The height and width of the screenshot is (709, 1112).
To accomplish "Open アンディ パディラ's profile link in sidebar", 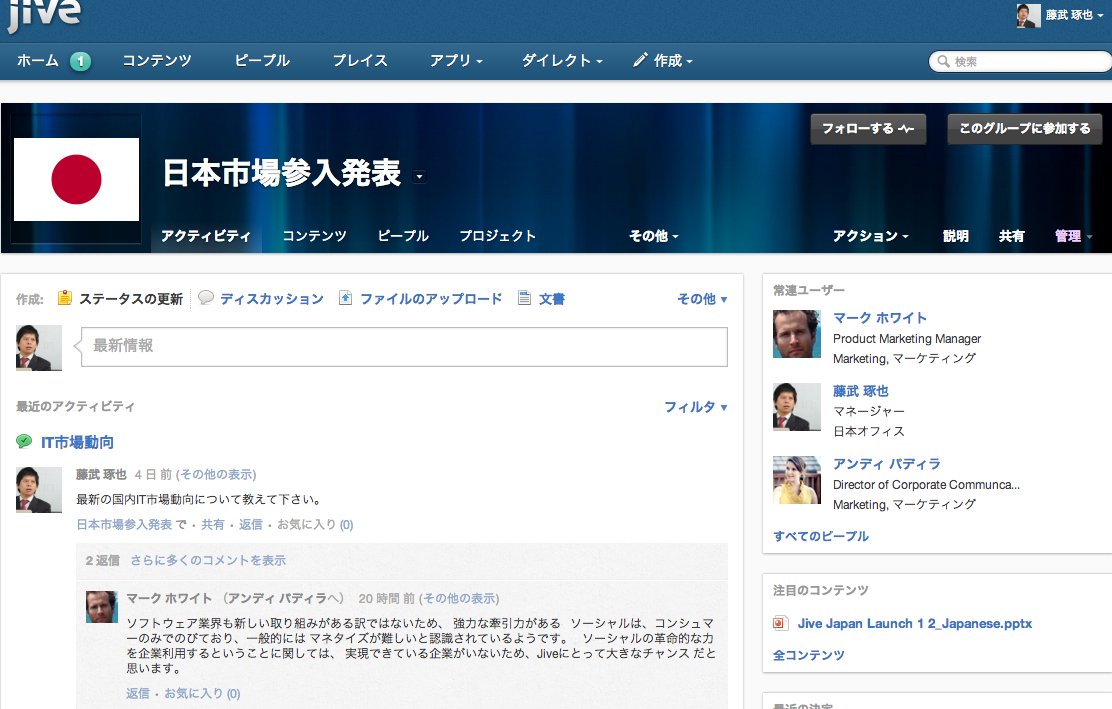I will [x=886, y=464].
